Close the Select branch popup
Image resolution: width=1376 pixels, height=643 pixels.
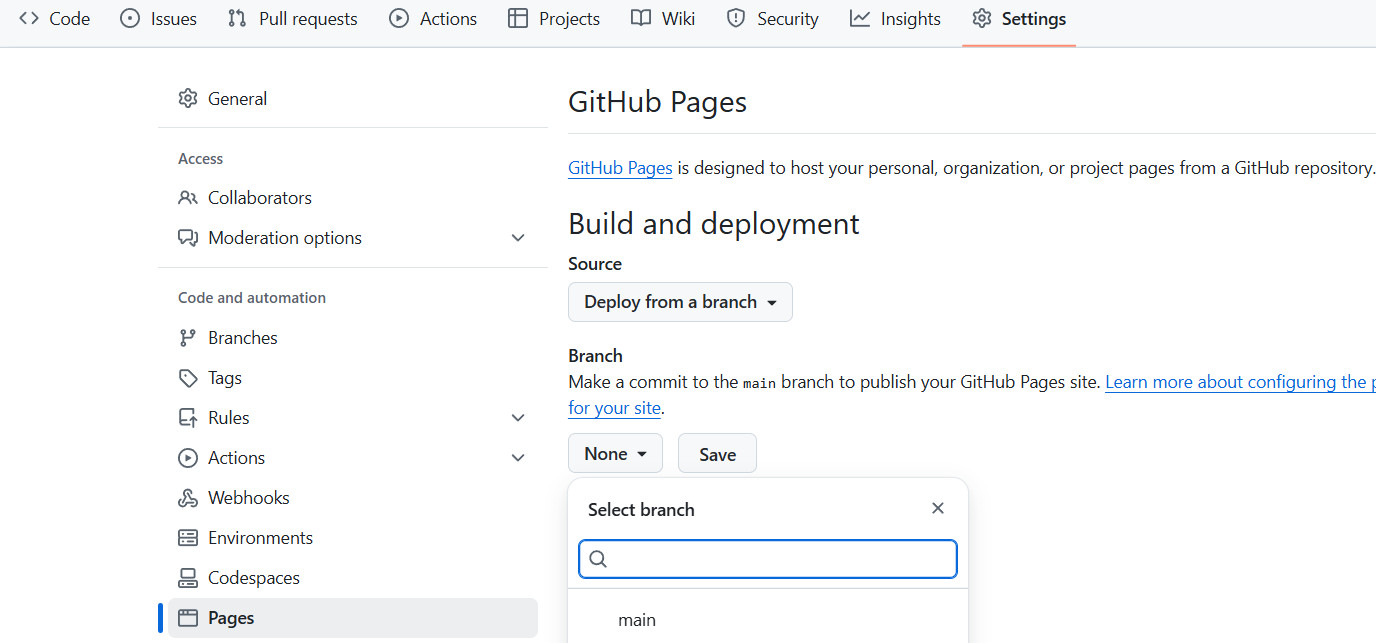pos(938,508)
